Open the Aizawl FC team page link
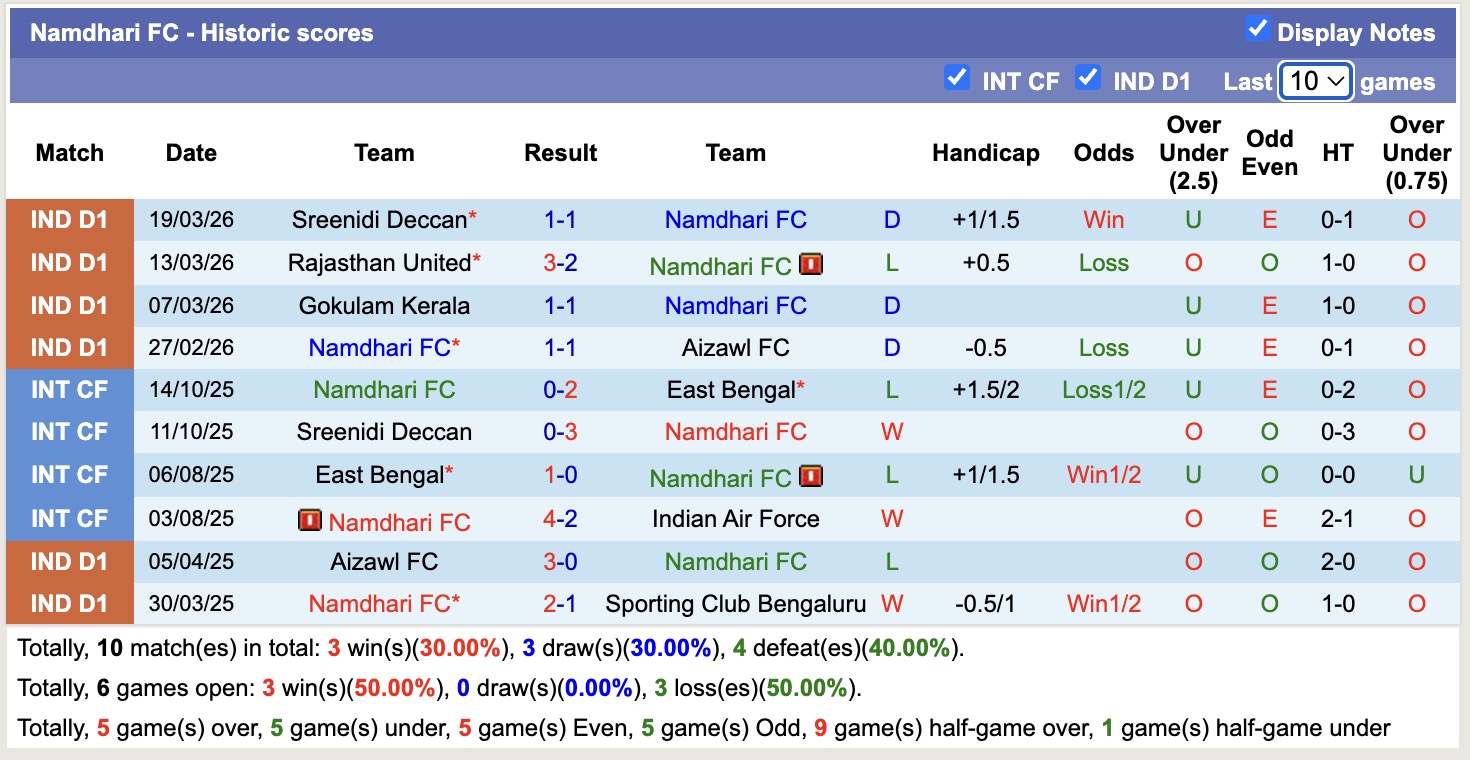The width and height of the screenshot is (1470, 760). tap(737, 347)
